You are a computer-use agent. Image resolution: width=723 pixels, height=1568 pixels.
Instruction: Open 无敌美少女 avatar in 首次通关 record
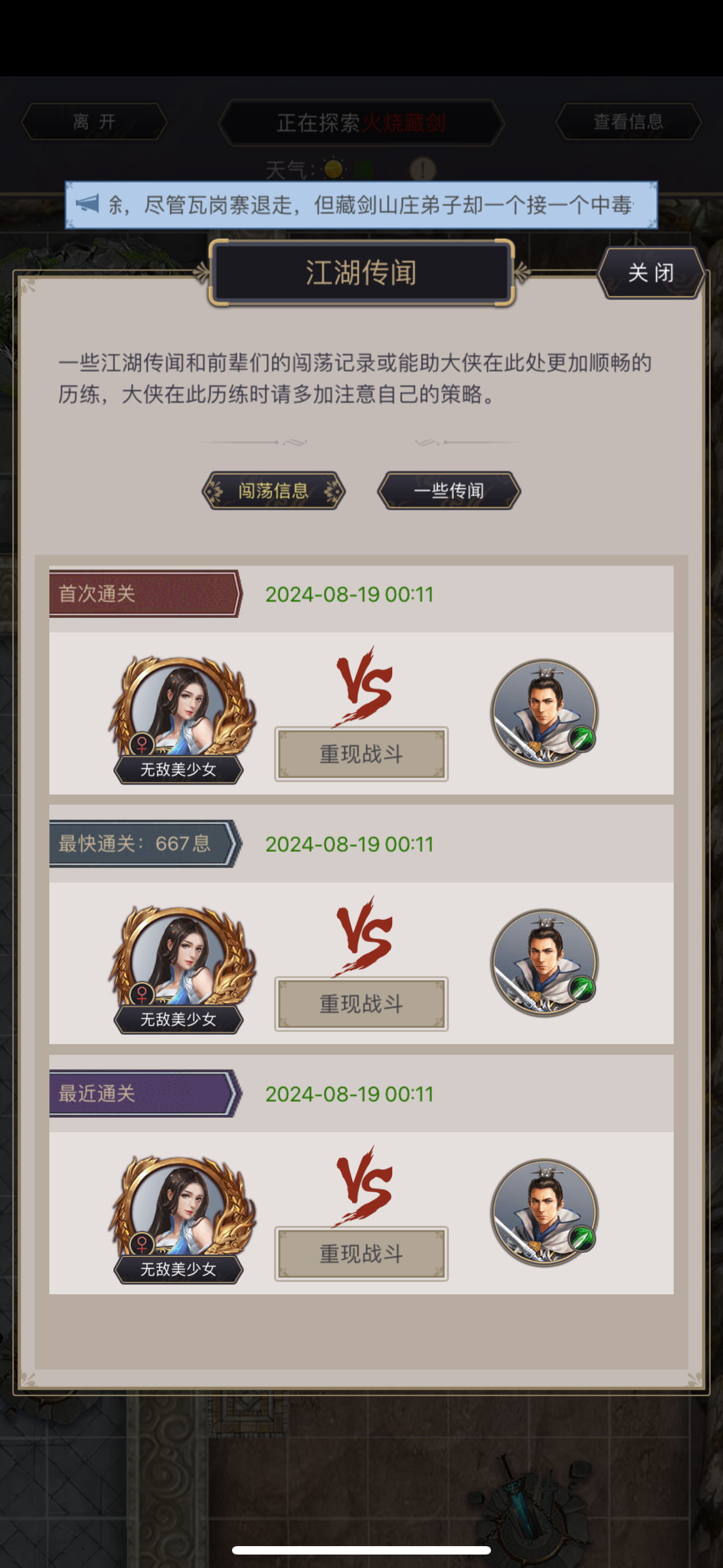180,711
